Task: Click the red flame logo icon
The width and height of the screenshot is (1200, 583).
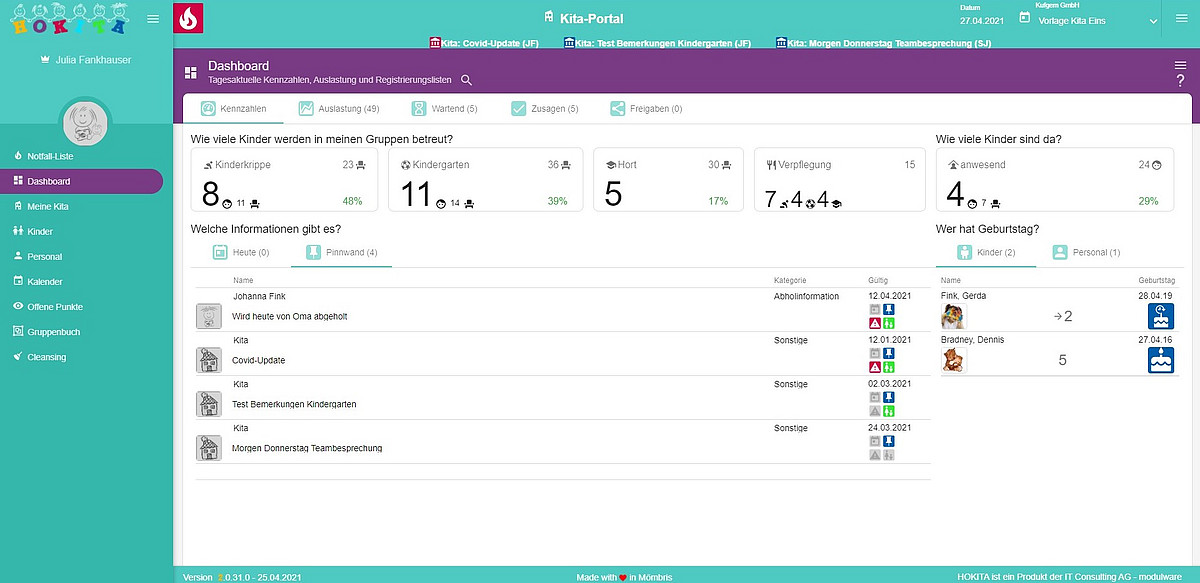Action: pyautogui.click(x=187, y=18)
